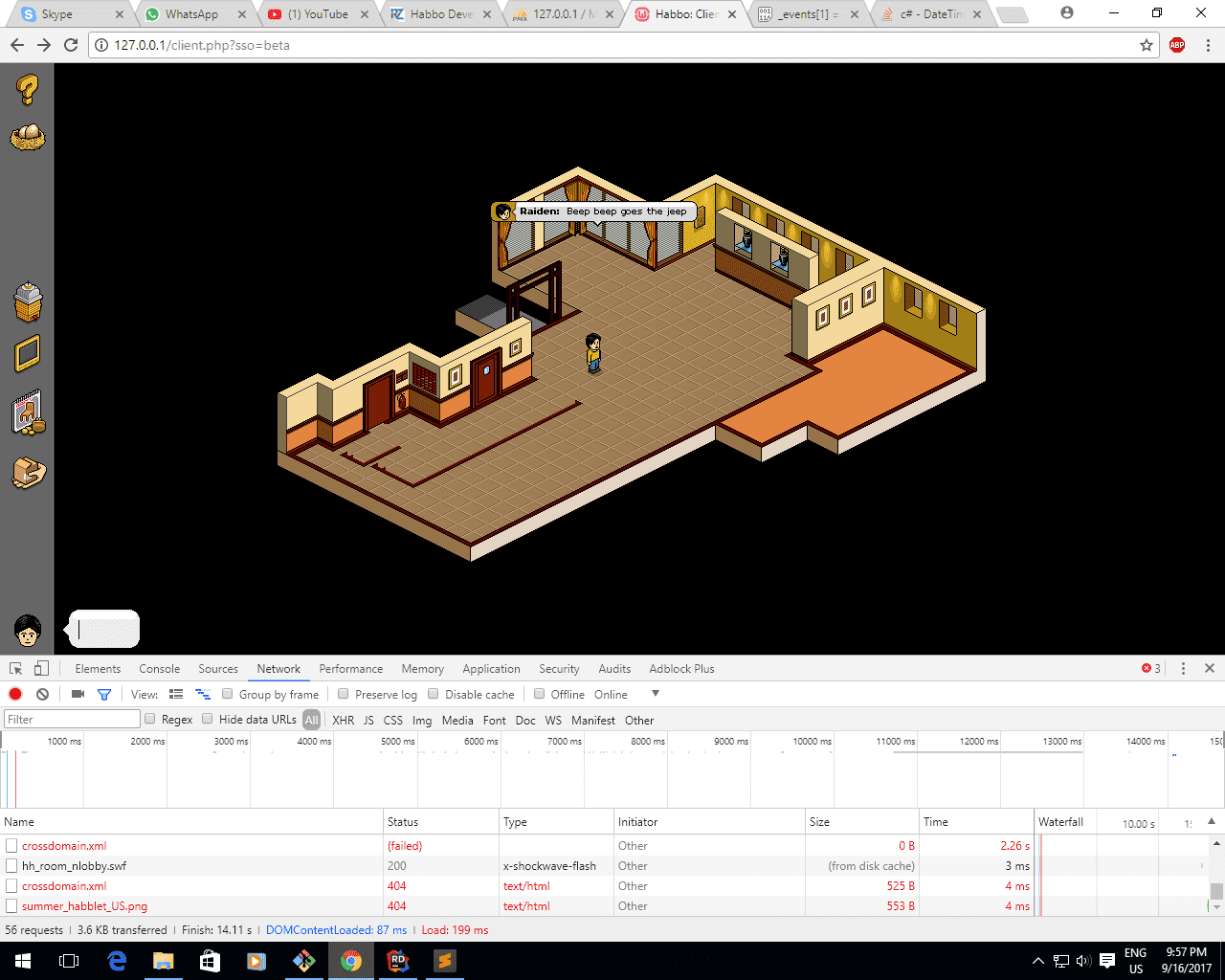The height and width of the screenshot is (980, 1225).
Task: Open File Explorer from the taskbar
Action: pyautogui.click(x=163, y=961)
